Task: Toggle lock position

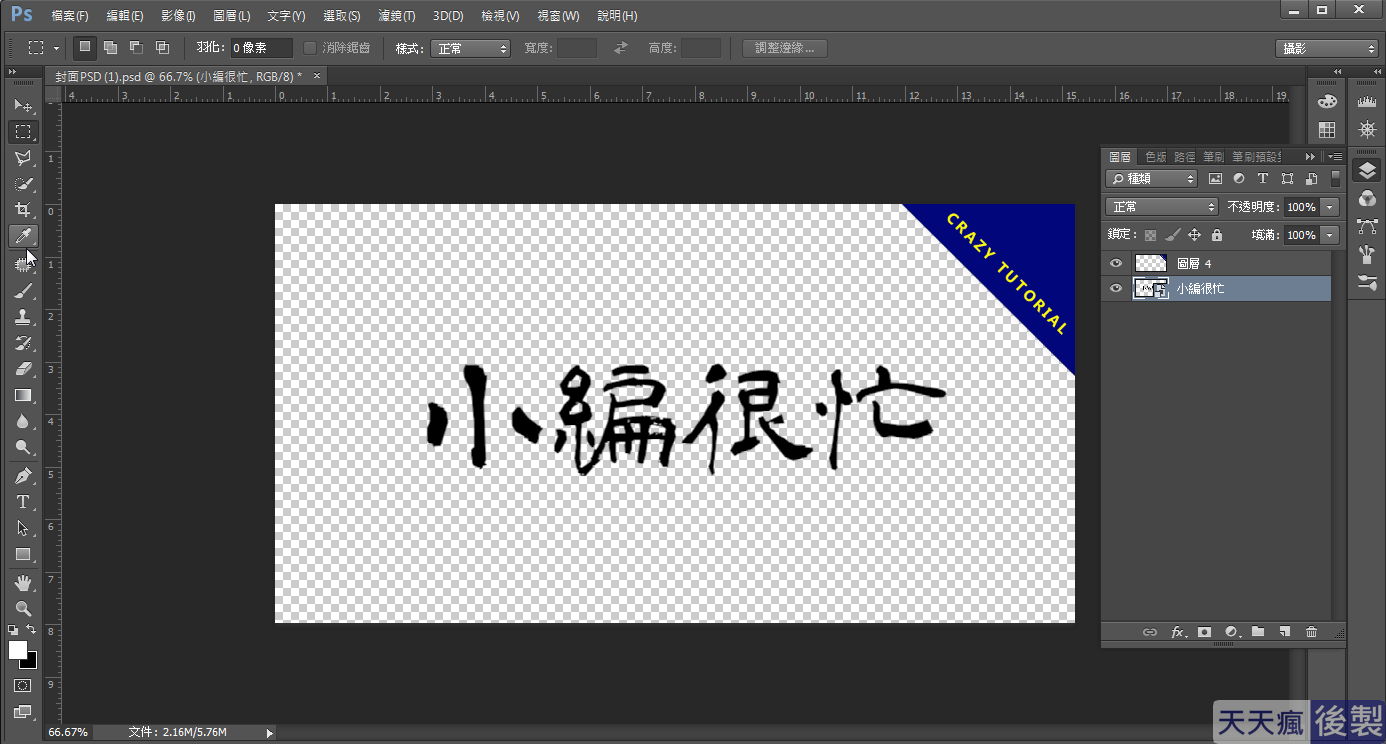Action: 1194,235
